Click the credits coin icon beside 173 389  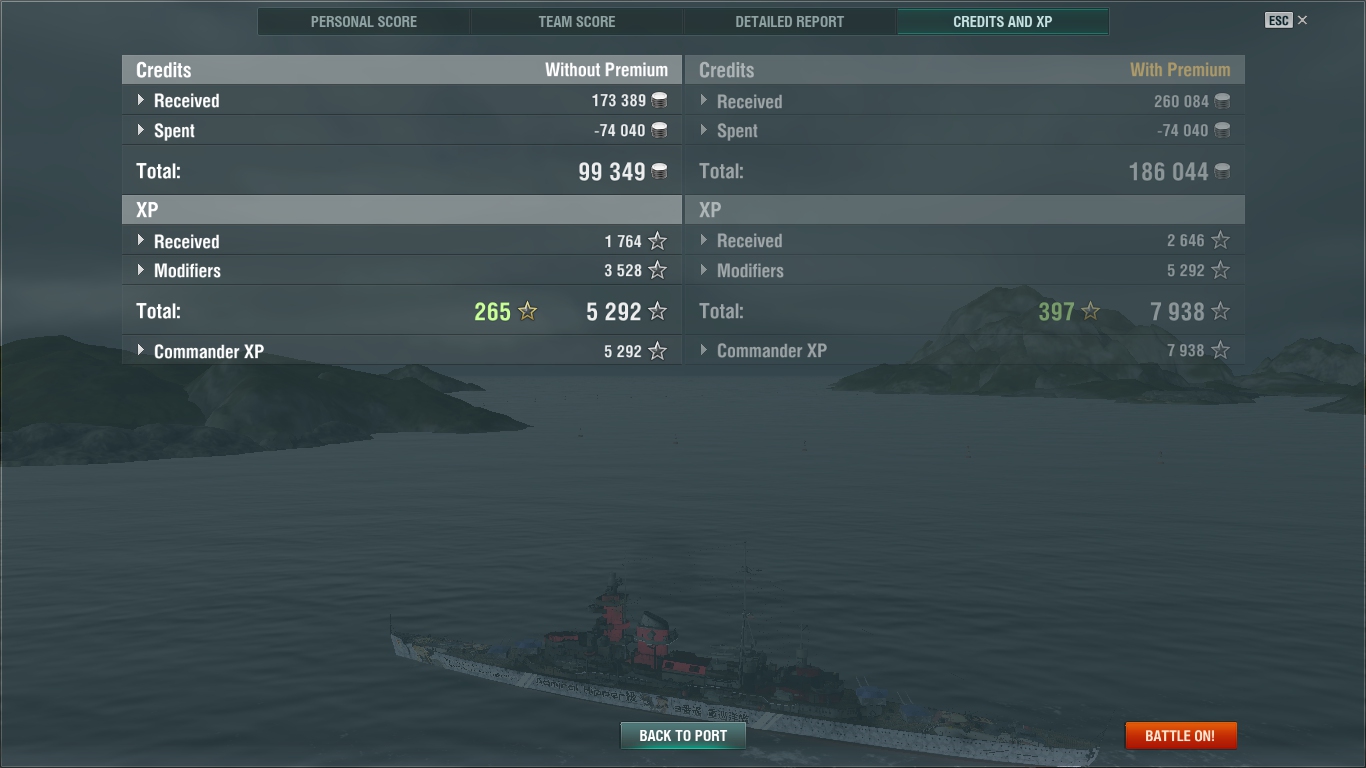(659, 100)
